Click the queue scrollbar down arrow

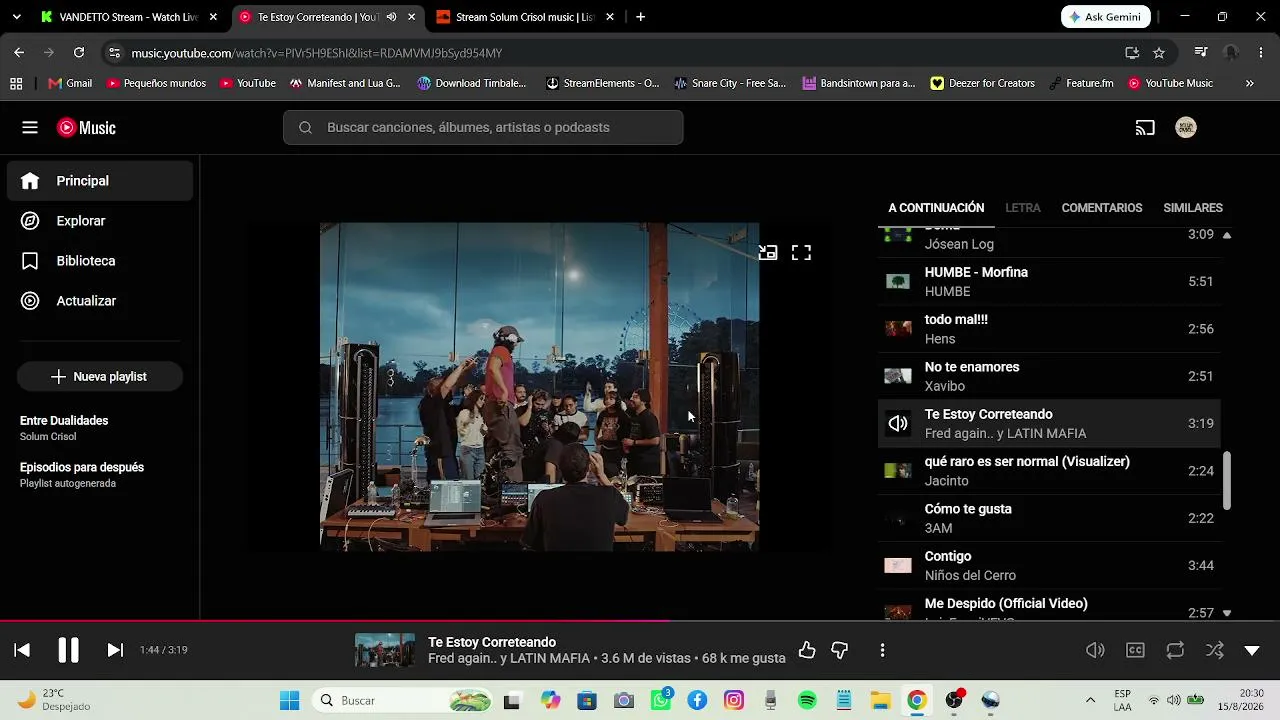pos(1227,613)
